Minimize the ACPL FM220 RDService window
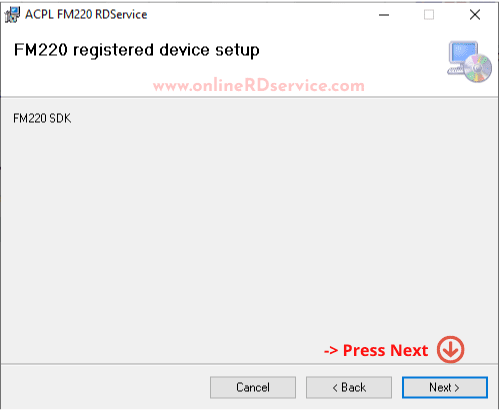Image resolution: width=499 pixels, height=411 pixels. 384,15
